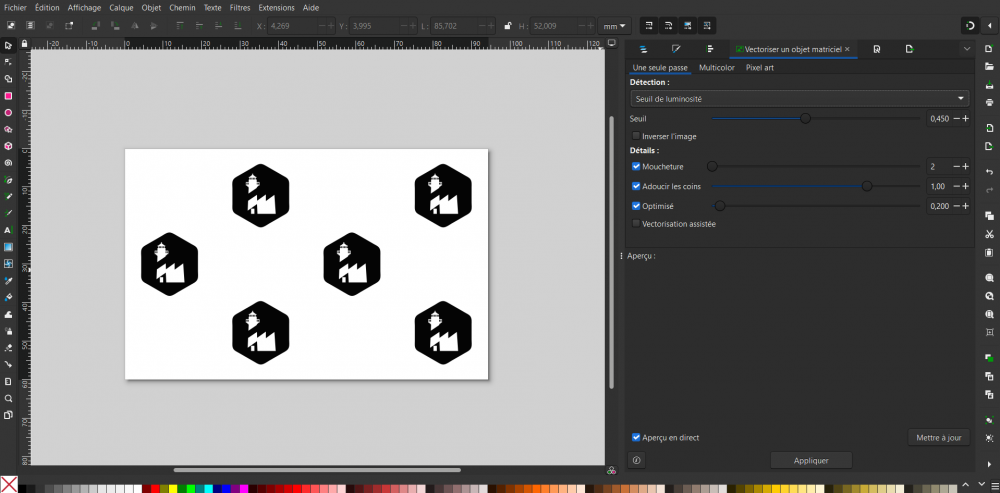Open the Align and Distribute dock tab

point(710,49)
